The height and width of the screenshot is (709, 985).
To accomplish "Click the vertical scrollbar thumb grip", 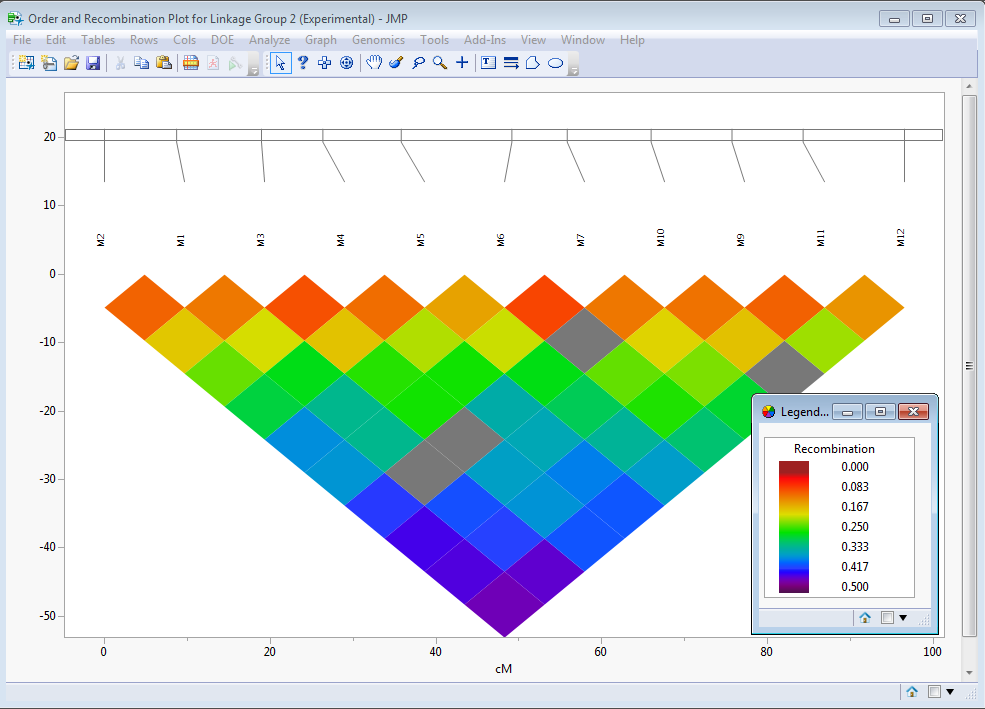I will click(x=969, y=365).
